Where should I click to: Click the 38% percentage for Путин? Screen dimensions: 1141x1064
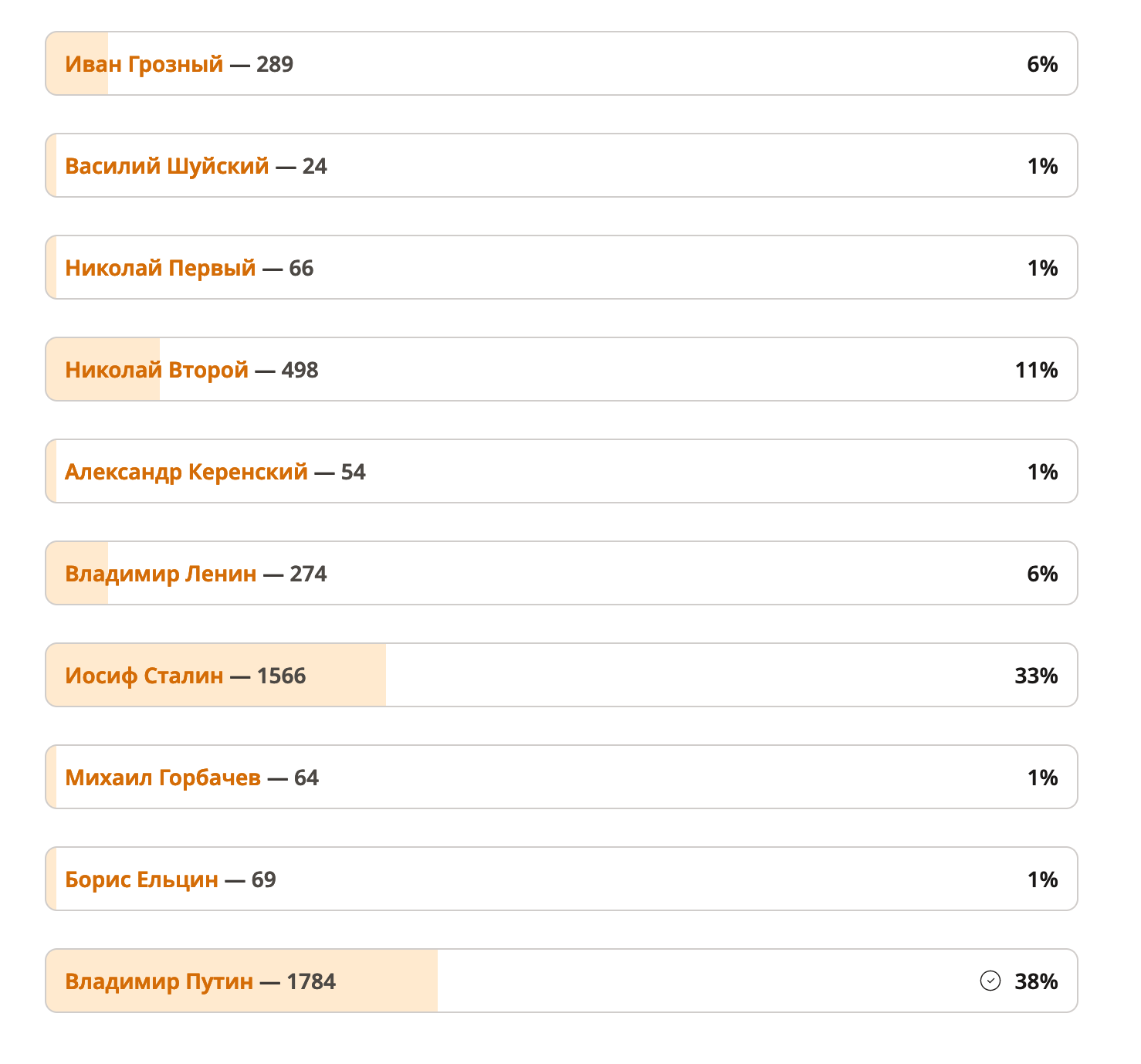[1036, 981]
